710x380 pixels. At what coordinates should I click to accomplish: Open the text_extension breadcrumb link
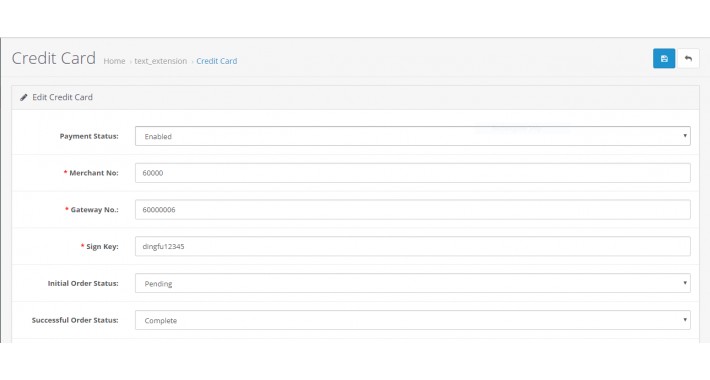[160, 61]
